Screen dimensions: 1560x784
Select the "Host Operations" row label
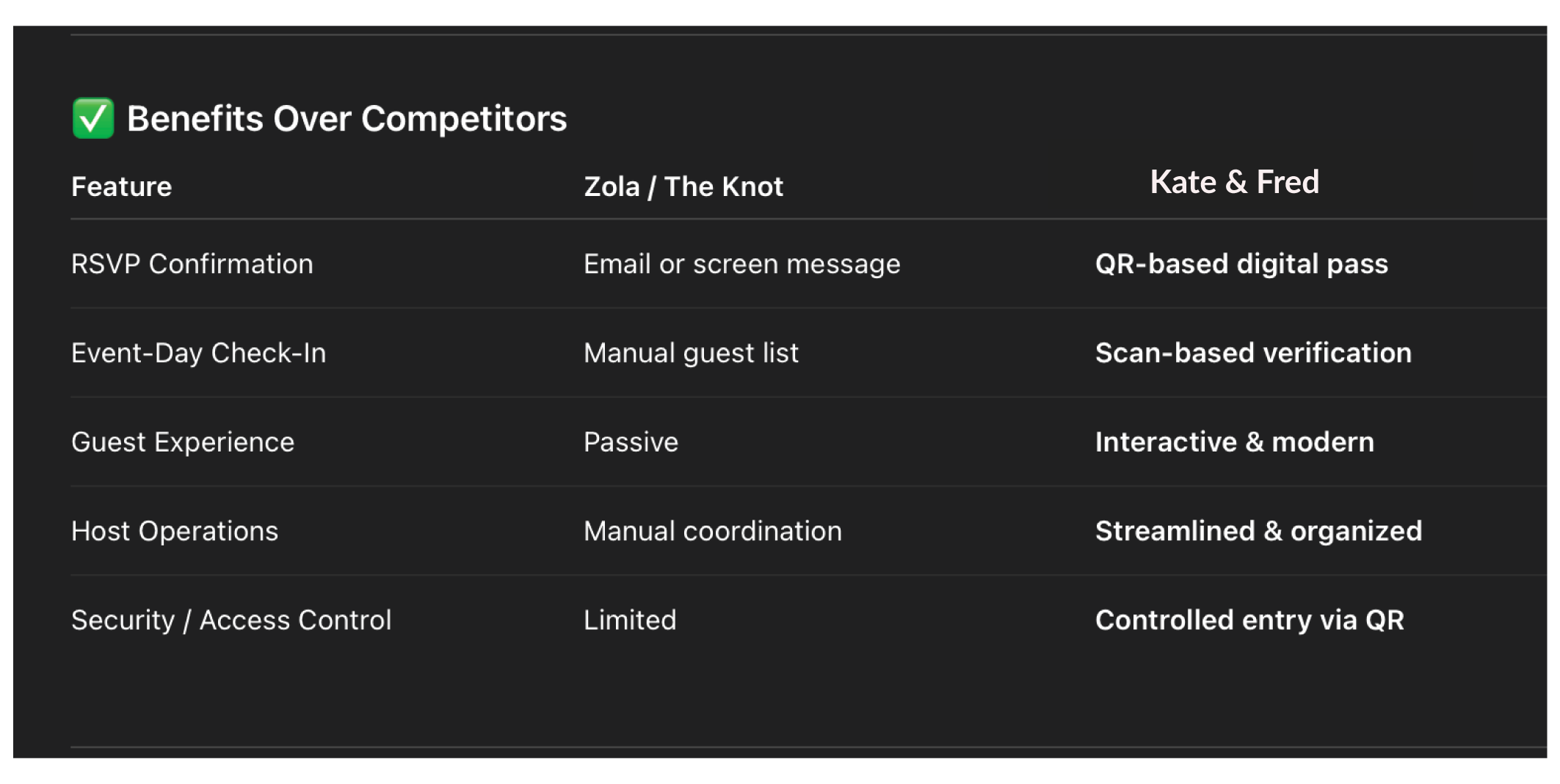[x=175, y=531]
